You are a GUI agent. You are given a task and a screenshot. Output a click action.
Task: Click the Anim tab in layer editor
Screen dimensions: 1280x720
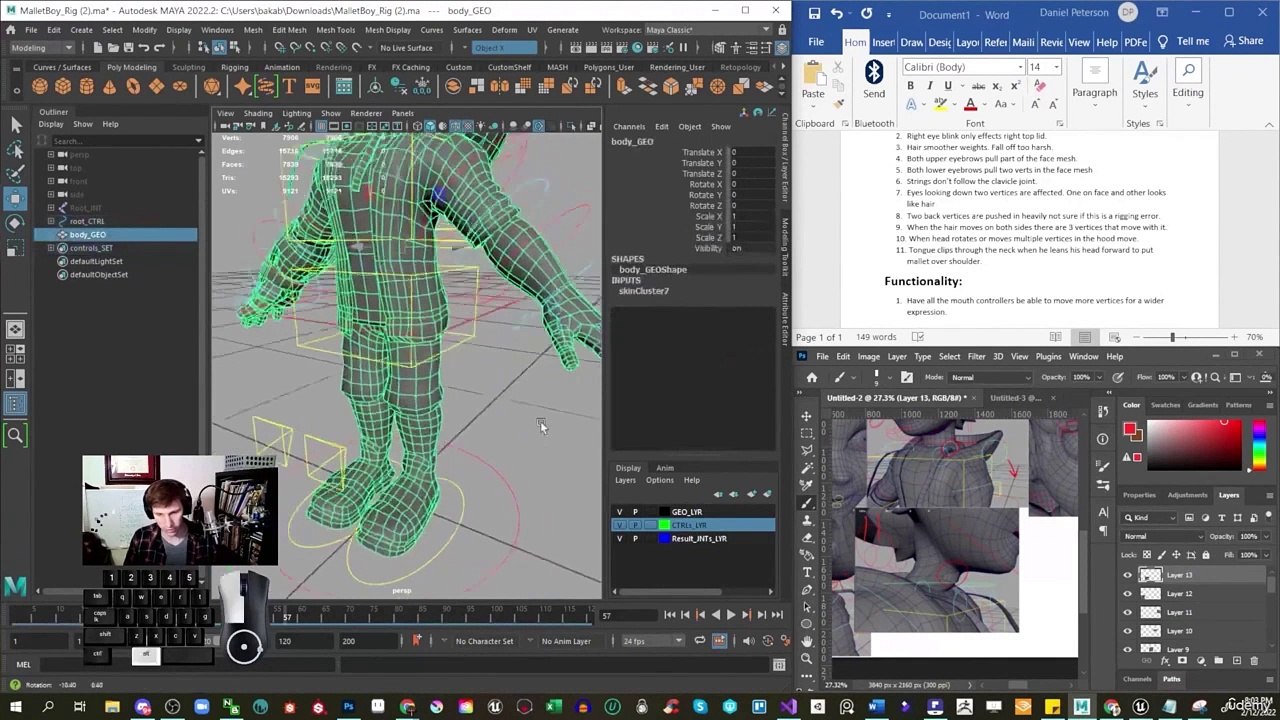point(664,468)
